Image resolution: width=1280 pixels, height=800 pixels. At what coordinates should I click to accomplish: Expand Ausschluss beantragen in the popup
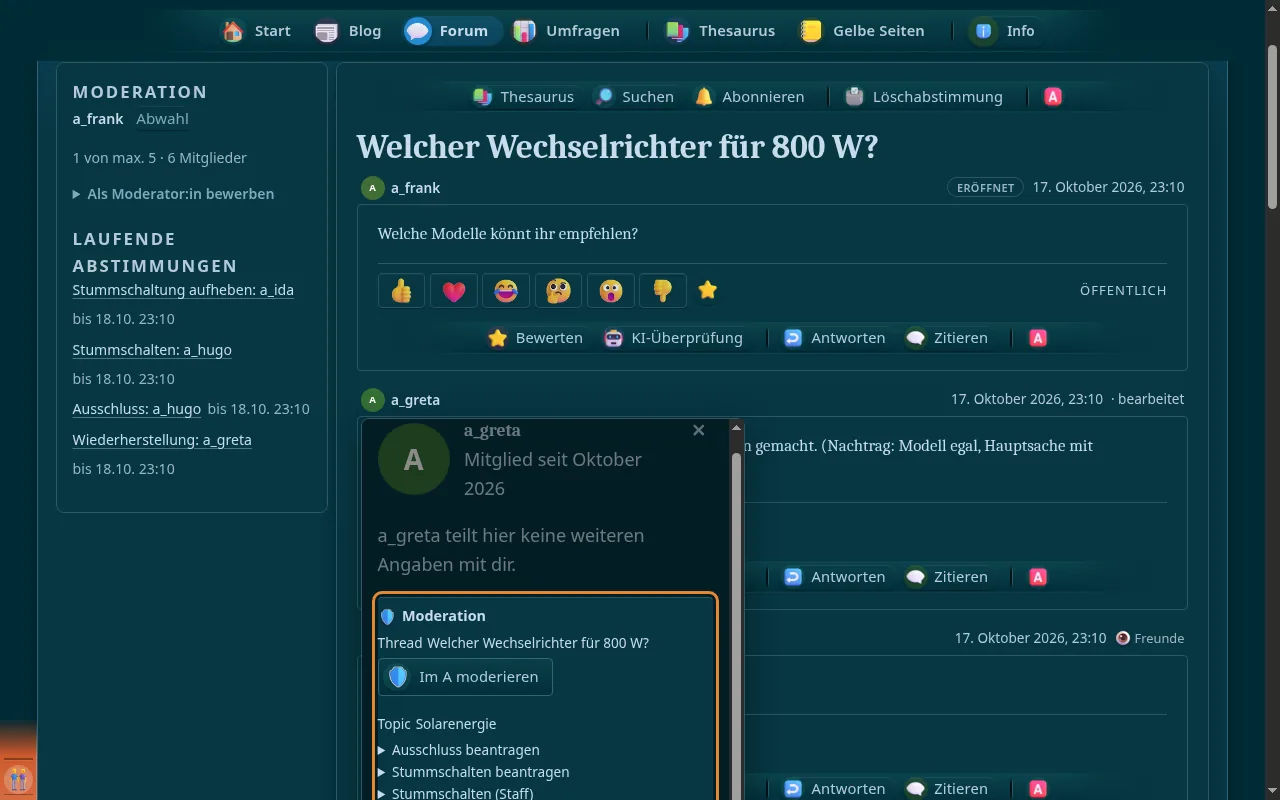pyautogui.click(x=459, y=750)
